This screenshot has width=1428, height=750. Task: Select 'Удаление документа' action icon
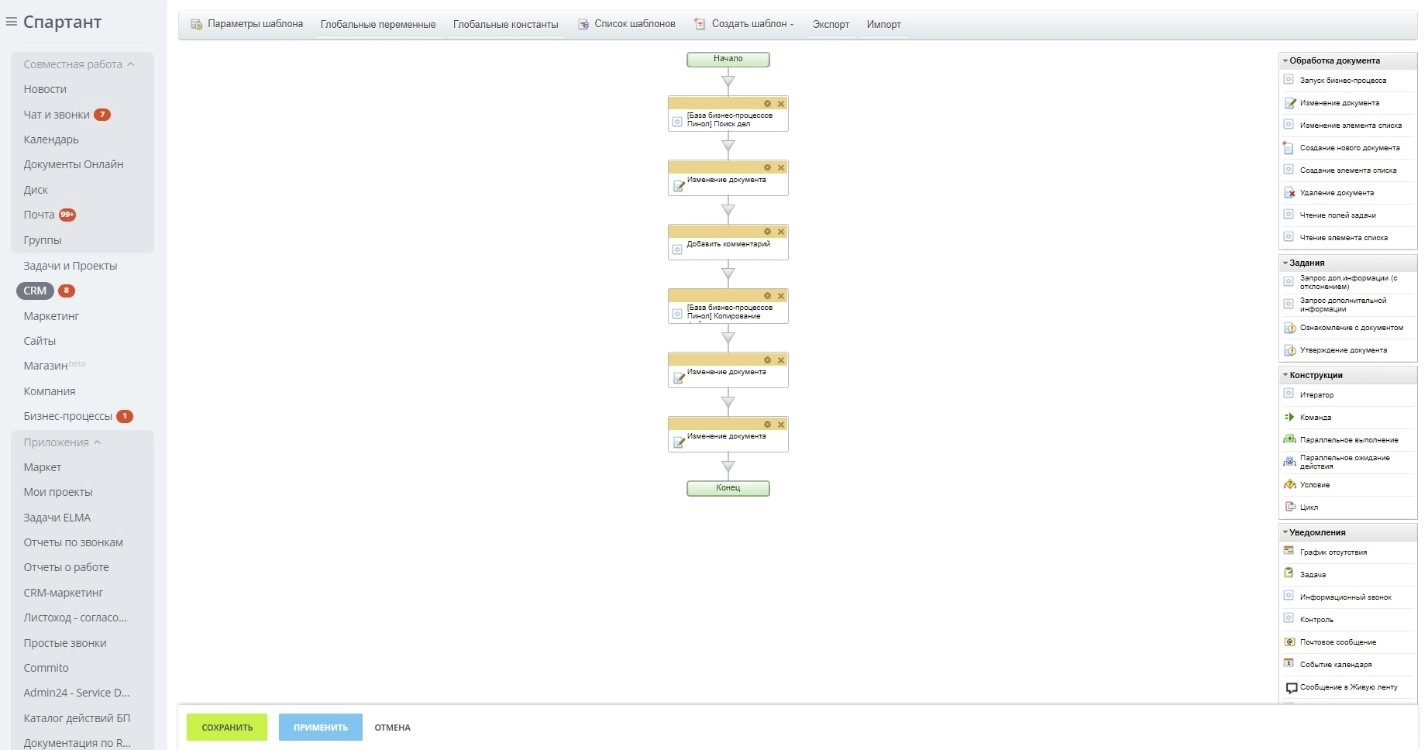click(1289, 193)
